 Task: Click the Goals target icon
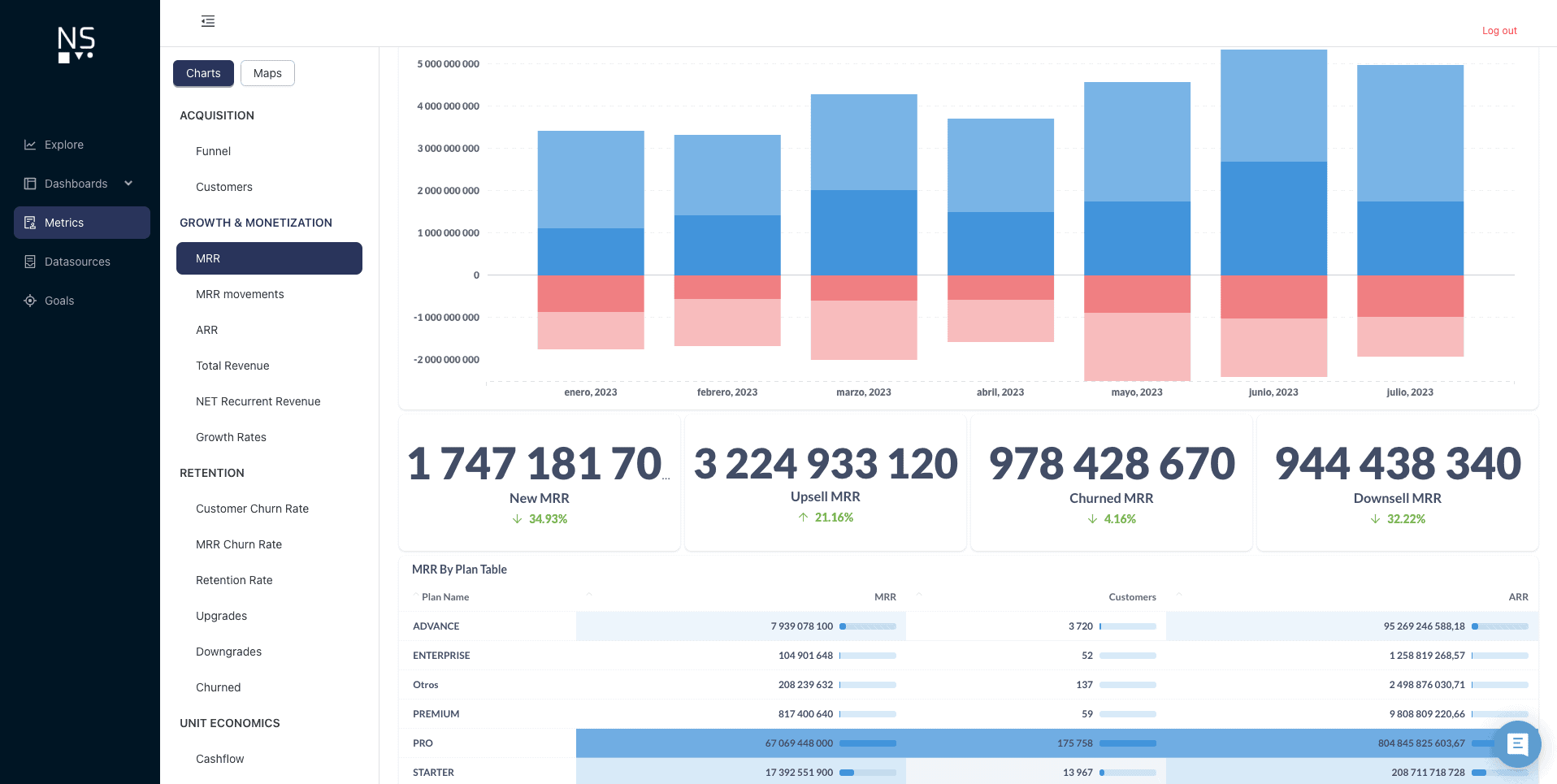[30, 301]
